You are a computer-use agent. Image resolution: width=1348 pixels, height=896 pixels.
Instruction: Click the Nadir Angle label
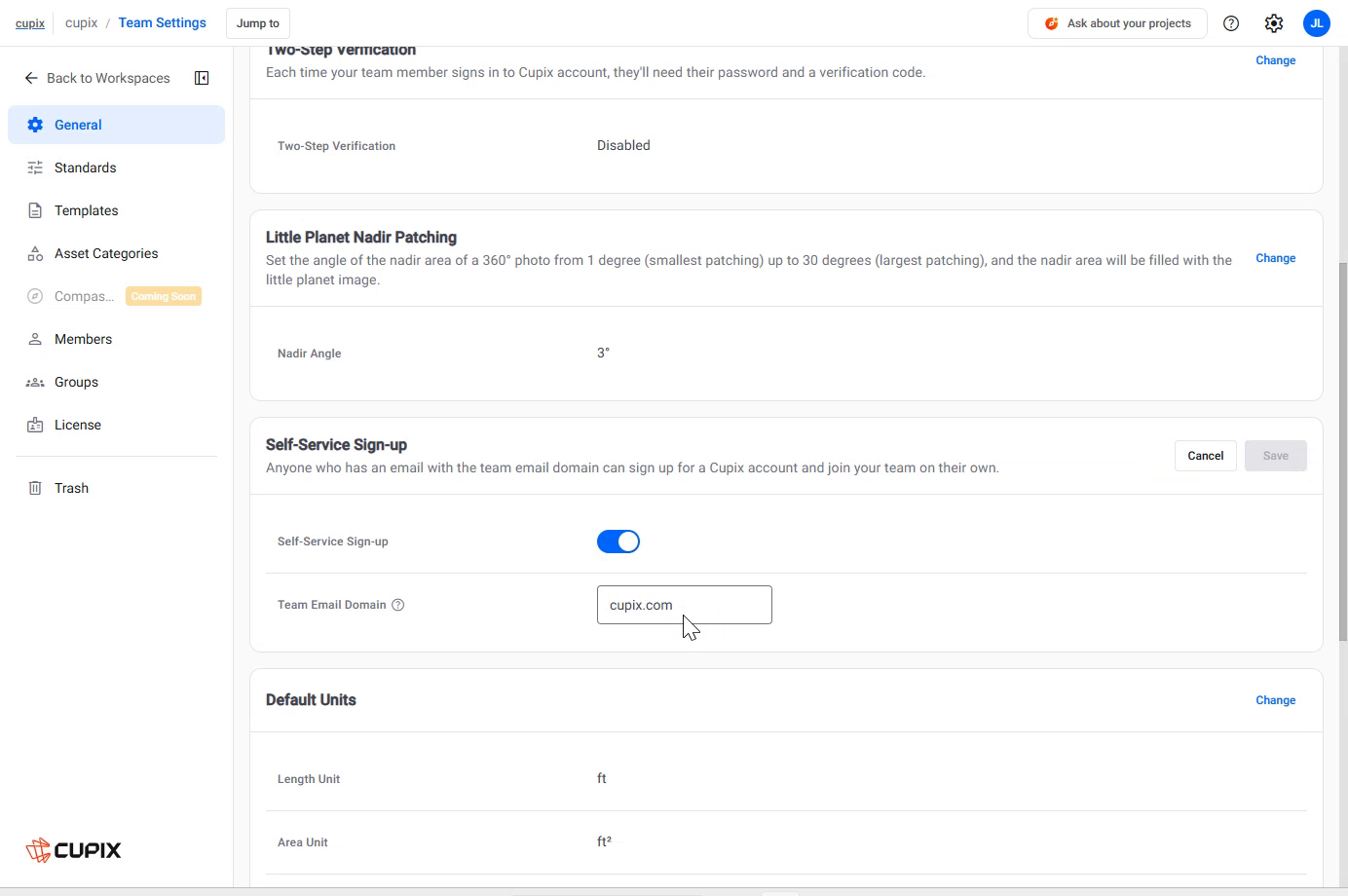[x=309, y=354]
